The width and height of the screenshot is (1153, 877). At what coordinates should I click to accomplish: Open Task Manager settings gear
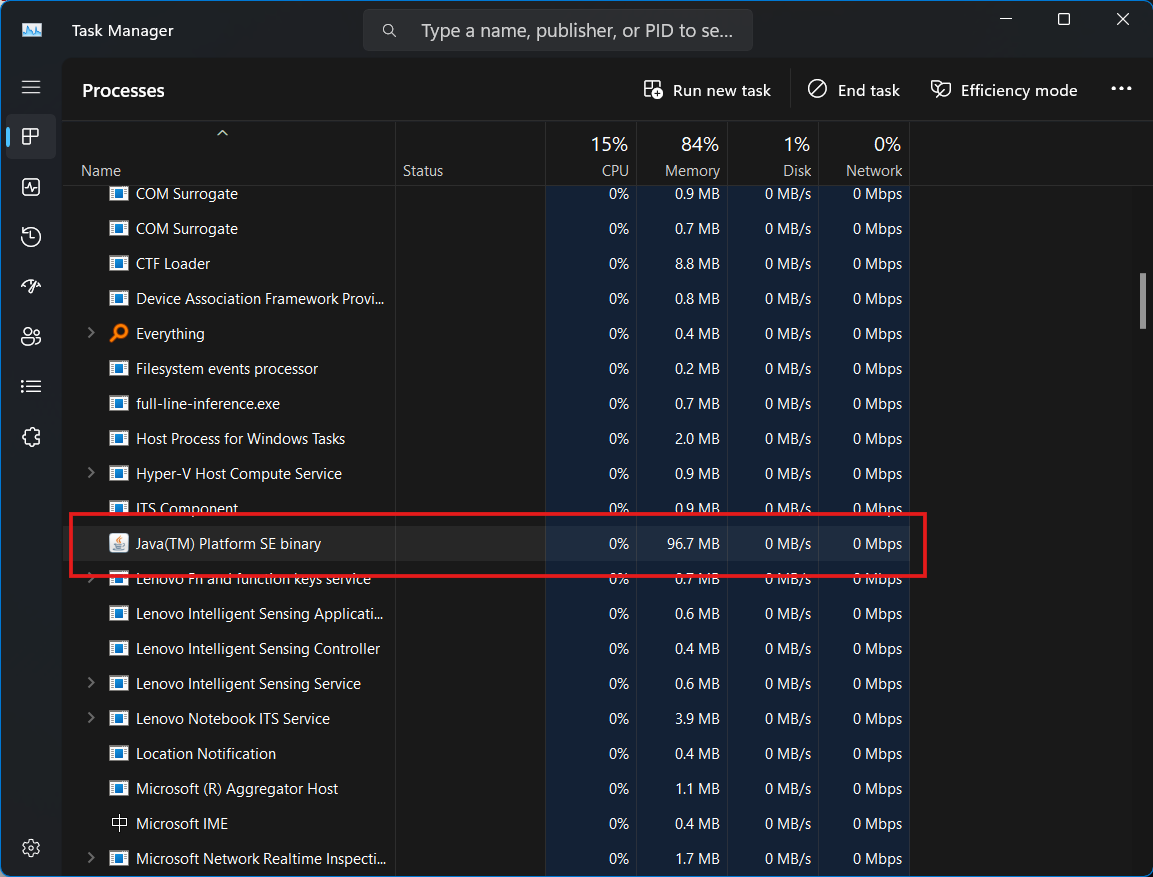tap(31, 848)
